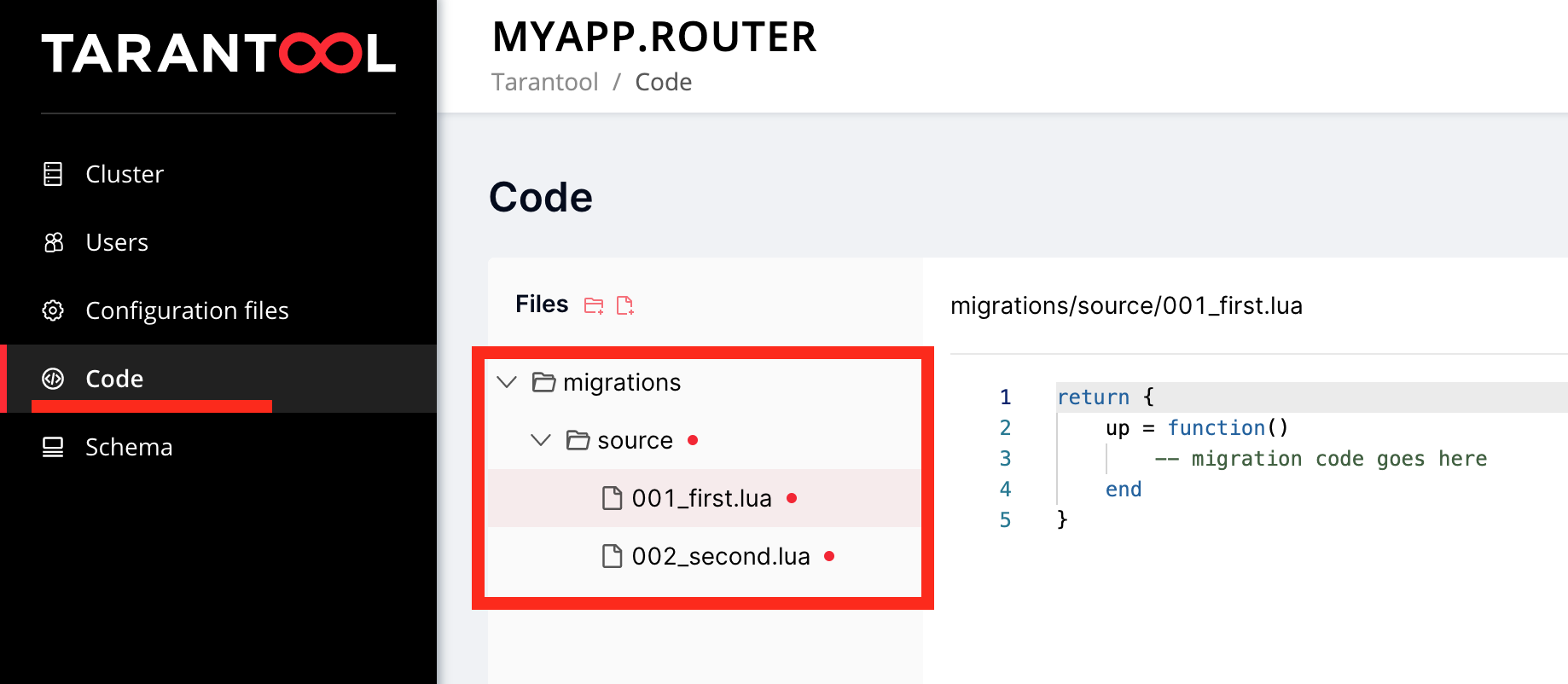Click line number 5 in editor

pos(1005,520)
